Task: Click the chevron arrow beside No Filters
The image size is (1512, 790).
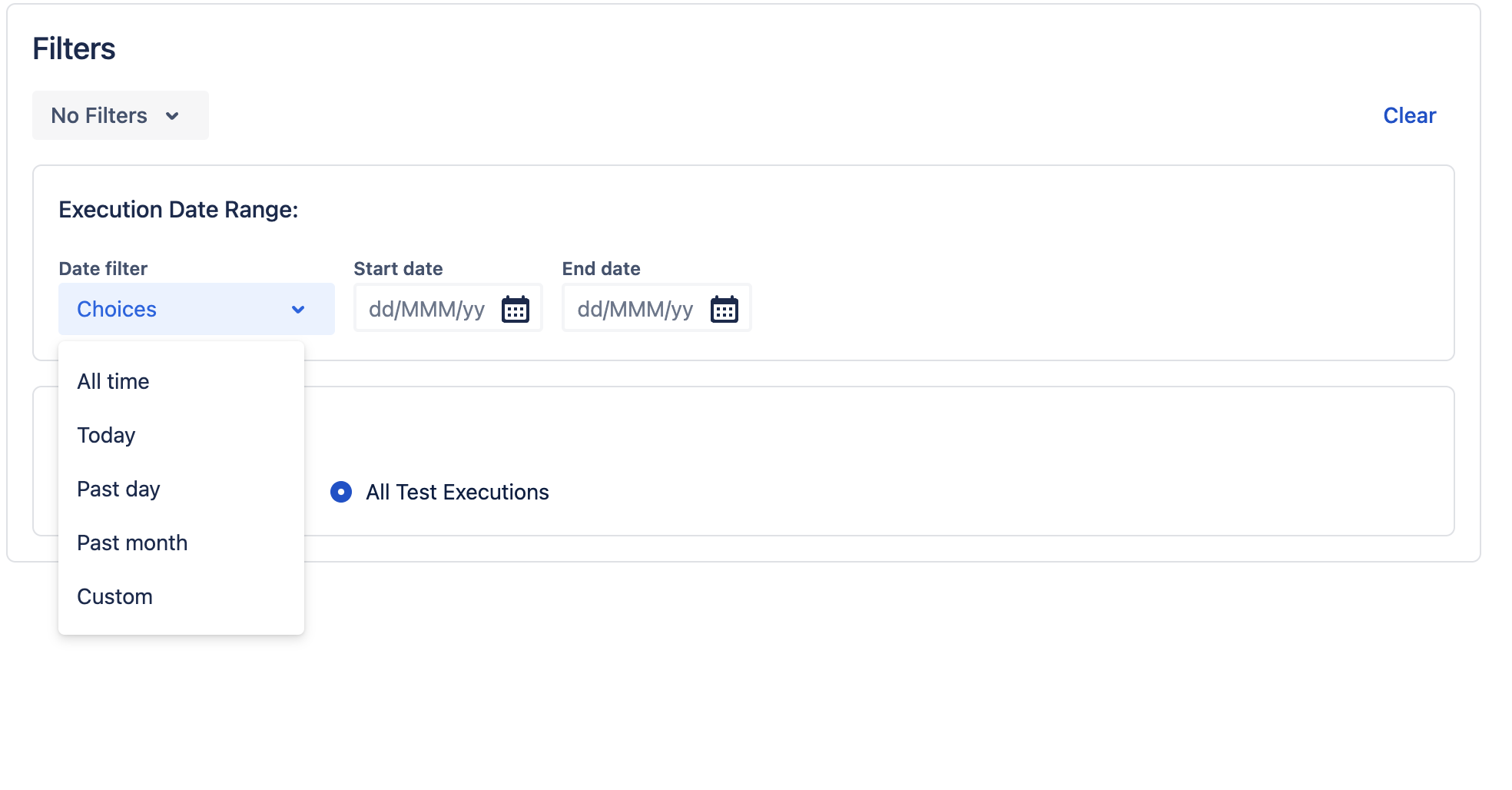Action: click(x=172, y=116)
